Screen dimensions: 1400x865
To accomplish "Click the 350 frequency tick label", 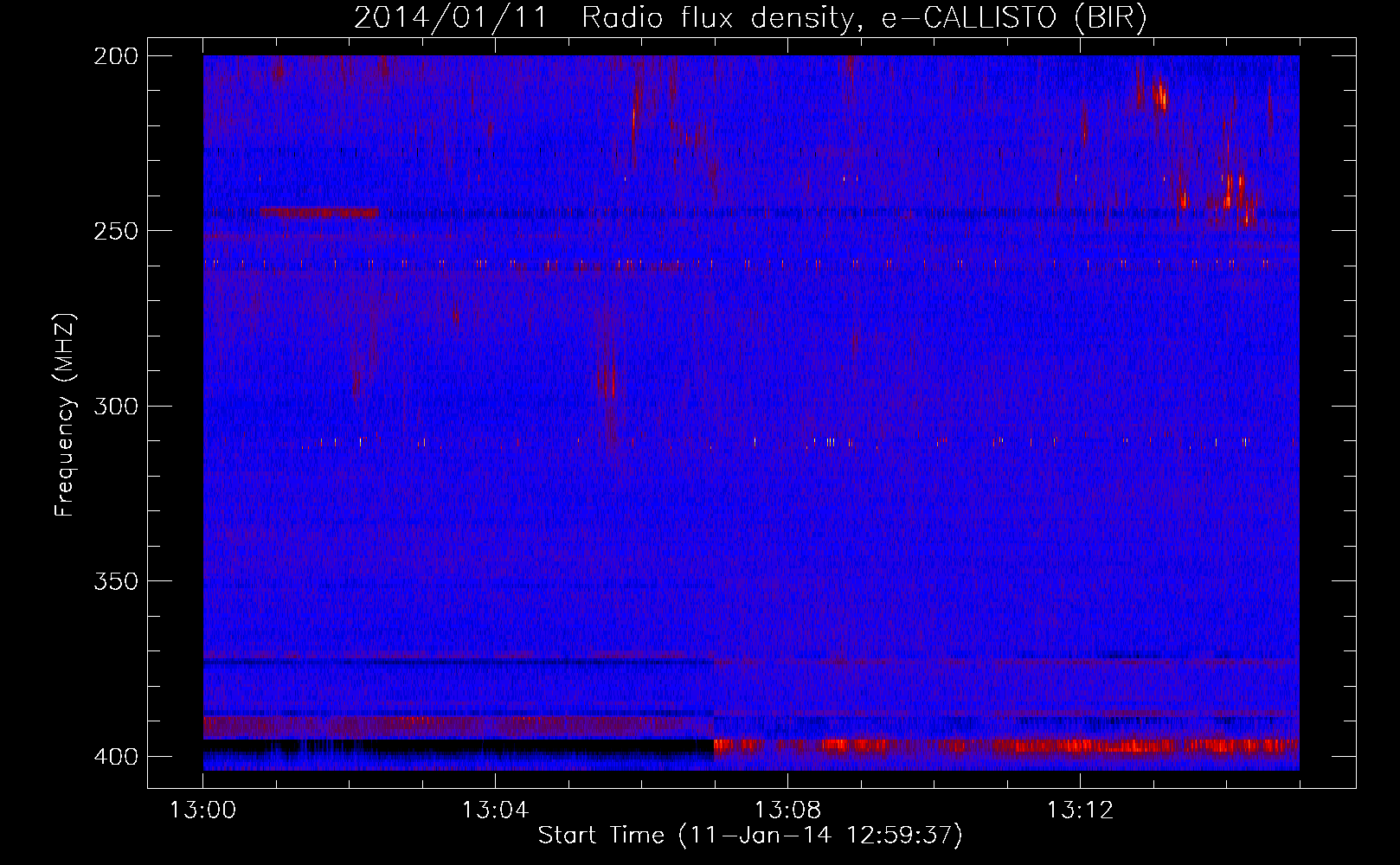I will coord(116,581).
